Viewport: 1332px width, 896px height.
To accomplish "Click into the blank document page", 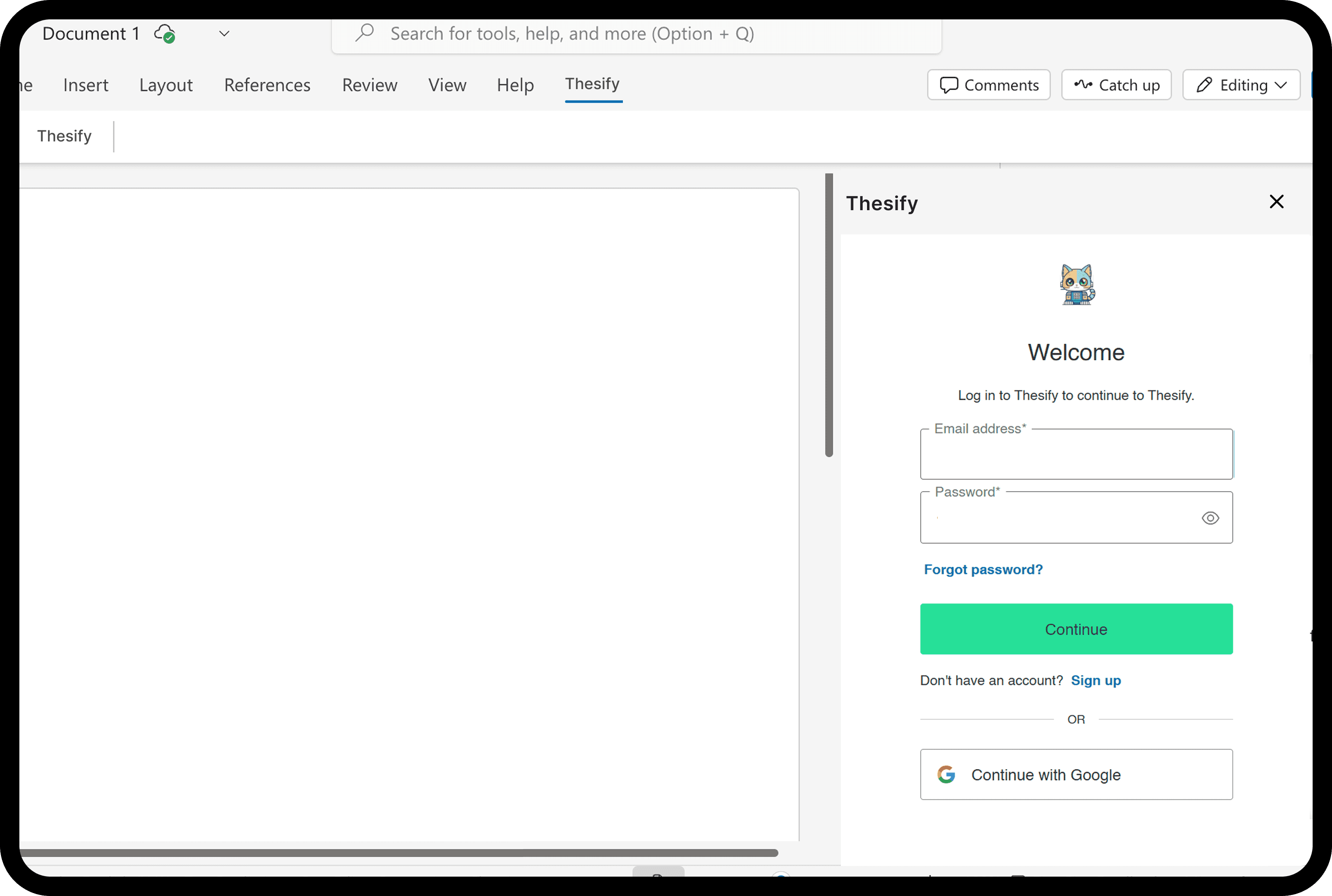I will [409, 514].
